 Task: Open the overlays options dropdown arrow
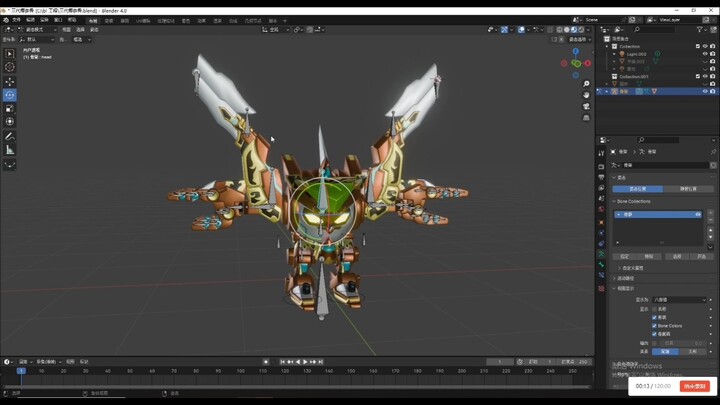(528, 29)
